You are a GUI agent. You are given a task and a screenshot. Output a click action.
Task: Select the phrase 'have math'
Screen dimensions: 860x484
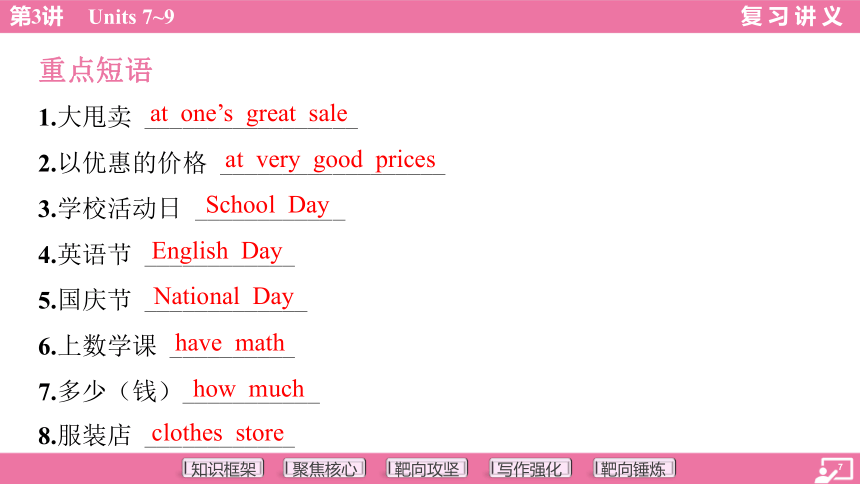tap(230, 343)
